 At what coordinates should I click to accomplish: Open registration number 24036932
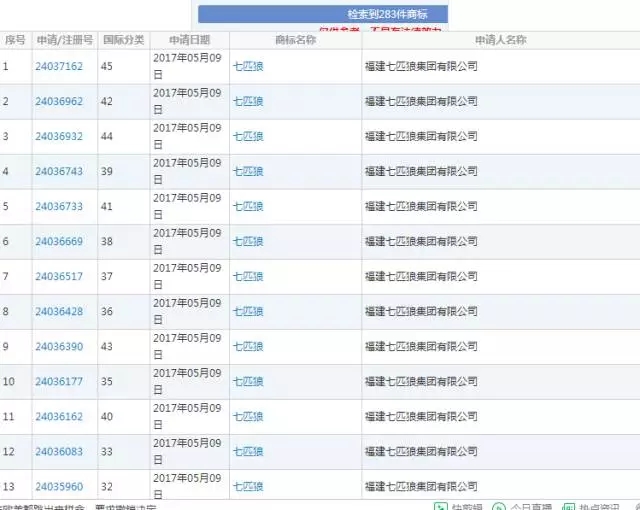[x=59, y=136]
